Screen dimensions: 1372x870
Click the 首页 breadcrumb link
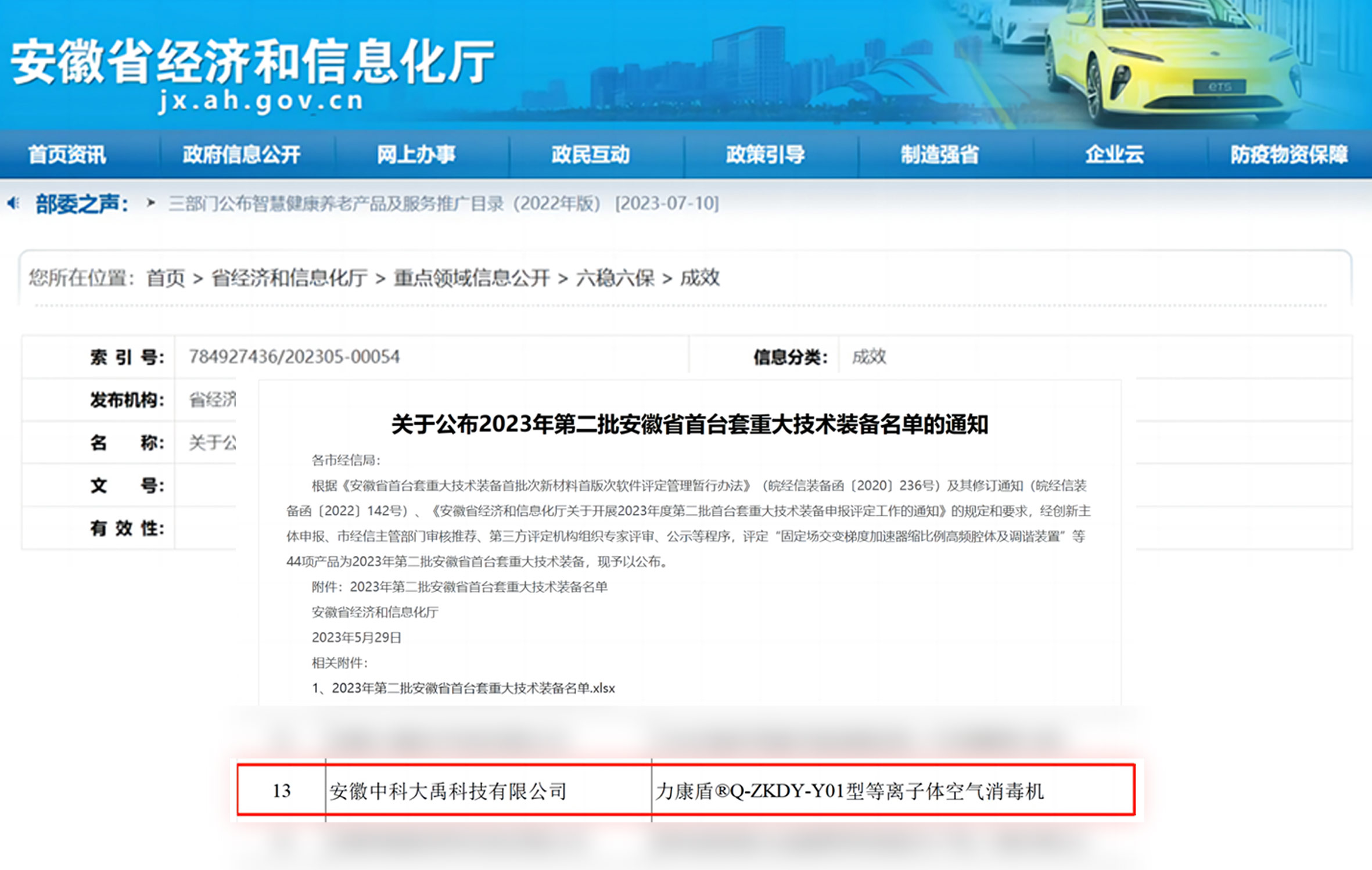coord(166,278)
